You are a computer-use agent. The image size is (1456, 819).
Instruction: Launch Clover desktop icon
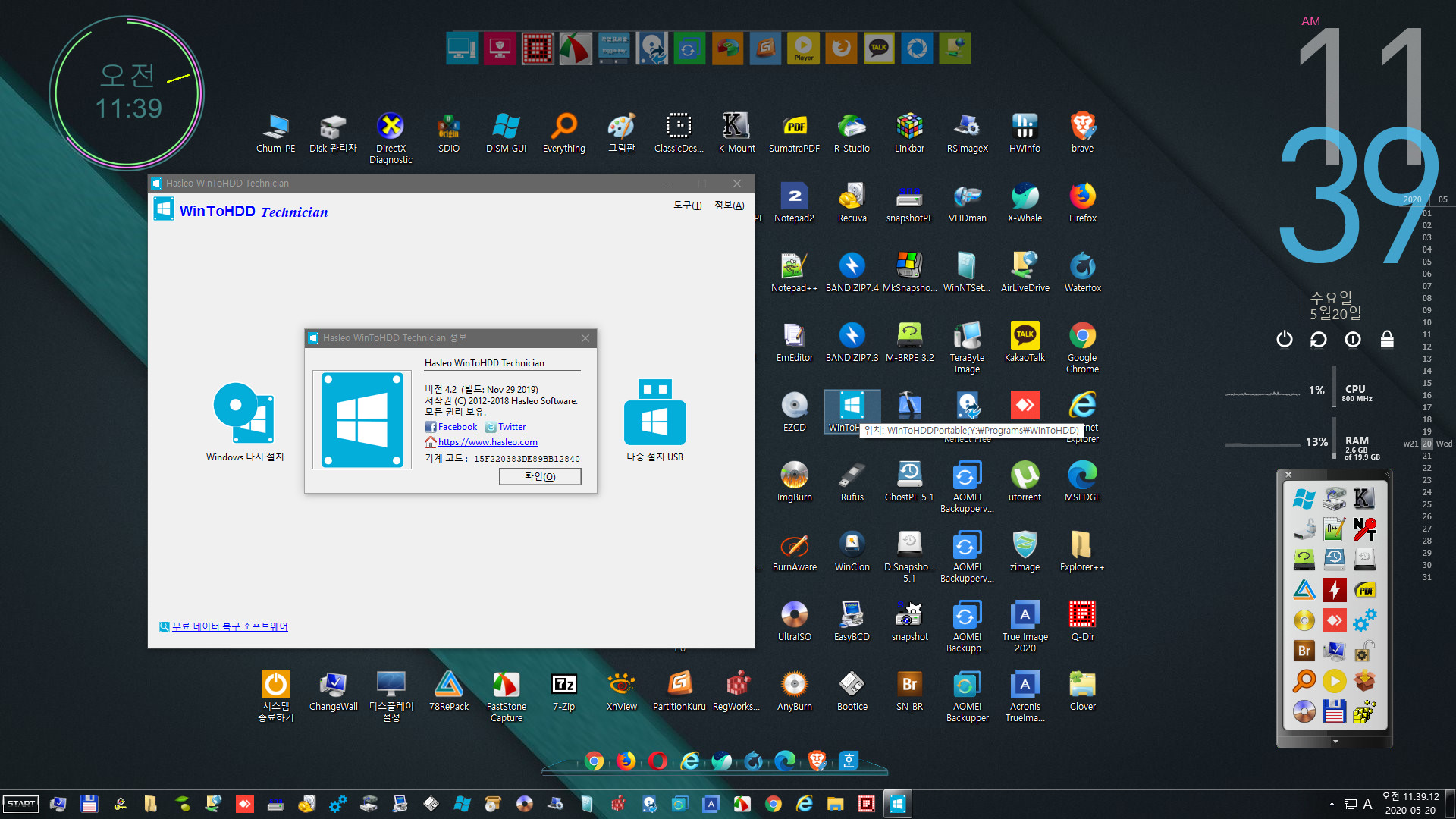point(1082,691)
